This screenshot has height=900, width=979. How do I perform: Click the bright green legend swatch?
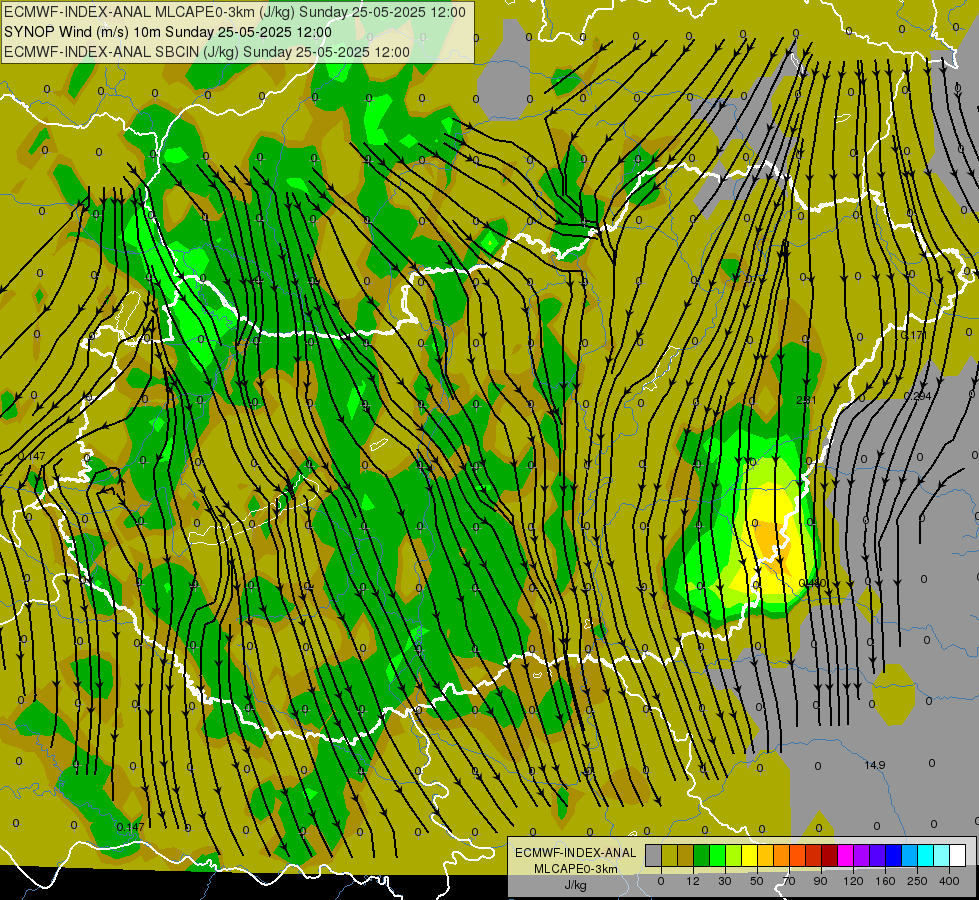coord(718,855)
